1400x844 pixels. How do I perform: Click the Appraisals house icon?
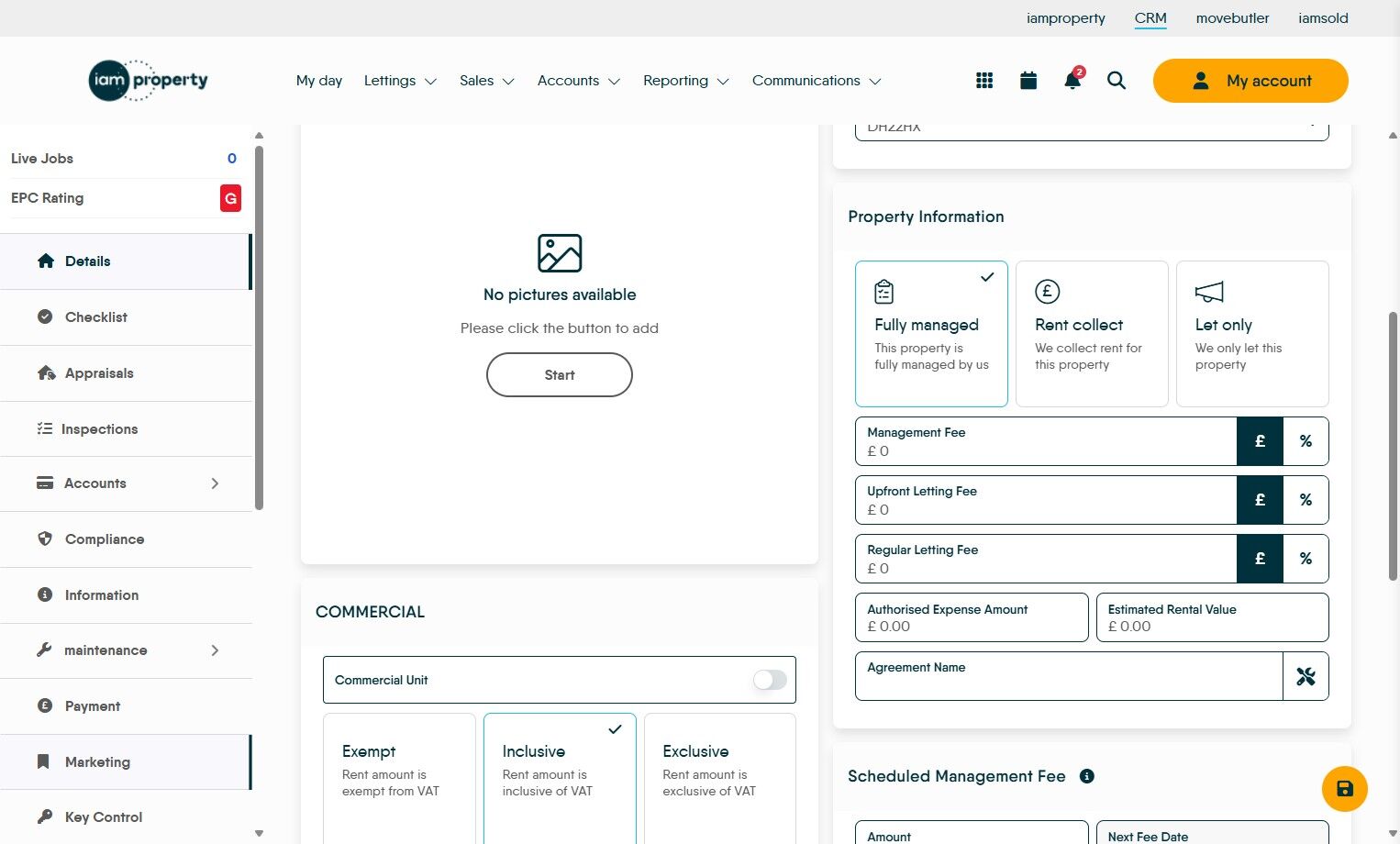tap(46, 373)
